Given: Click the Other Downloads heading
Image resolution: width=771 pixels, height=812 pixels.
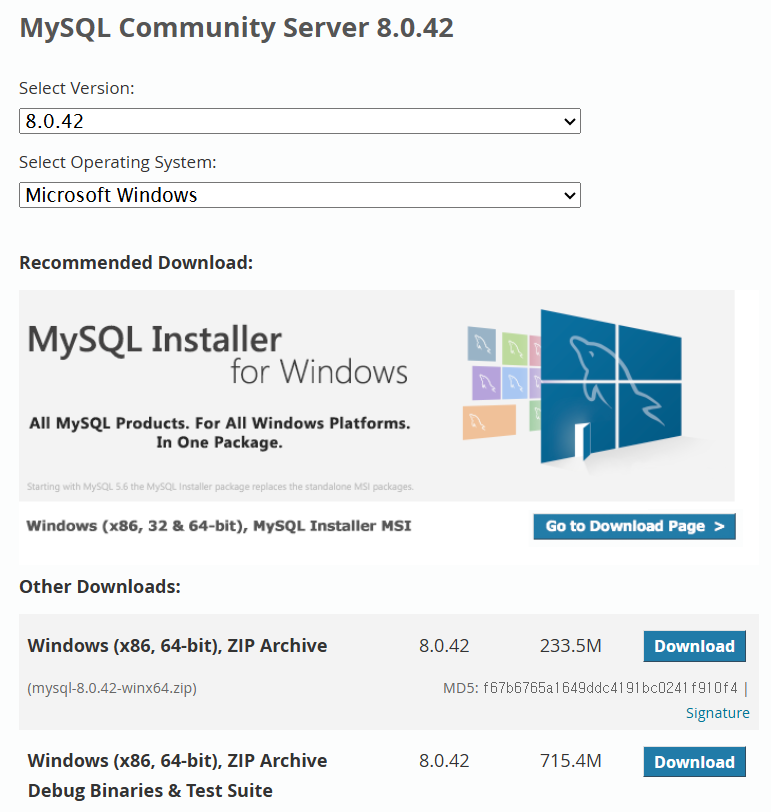Looking at the screenshot, I should click(100, 587).
